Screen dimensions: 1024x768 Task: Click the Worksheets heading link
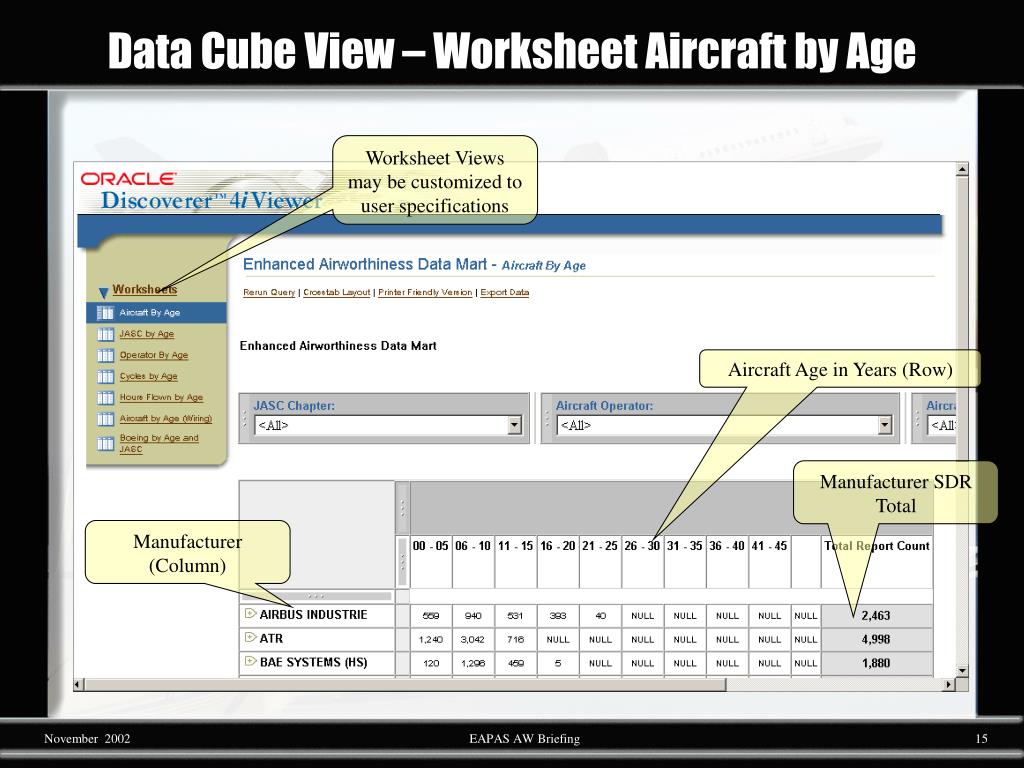[144, 289]
